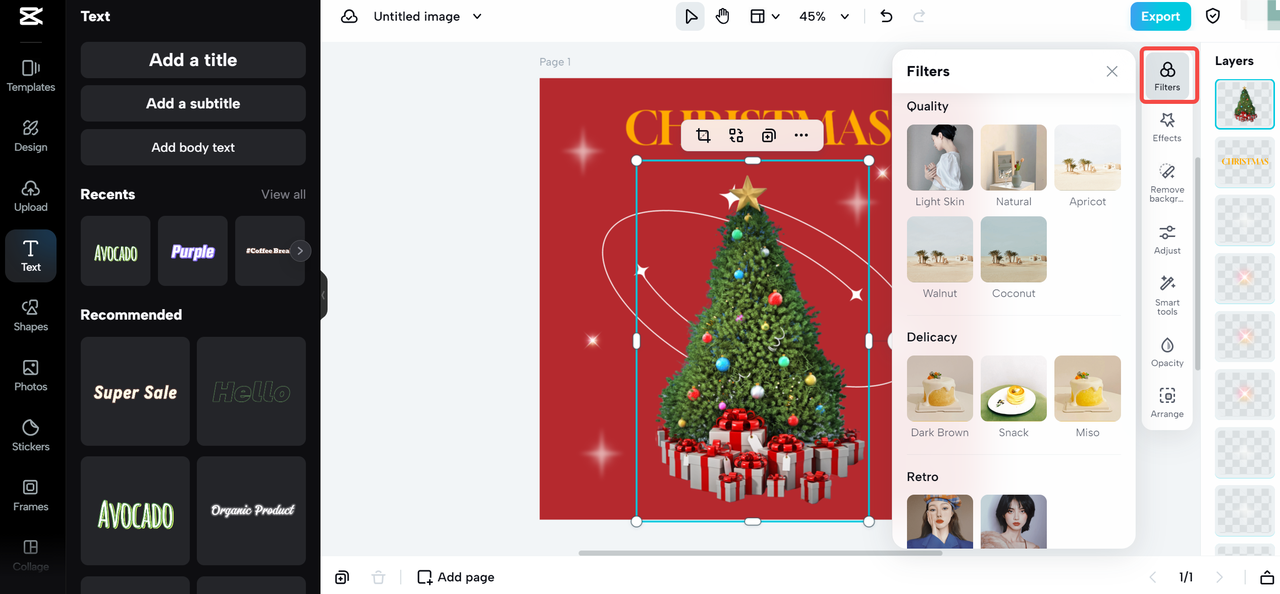The height and width of the screenshot is (594, 1280).
Task: Choose the green AVOCADO recent text style
Action: click(x=116, y=251)
